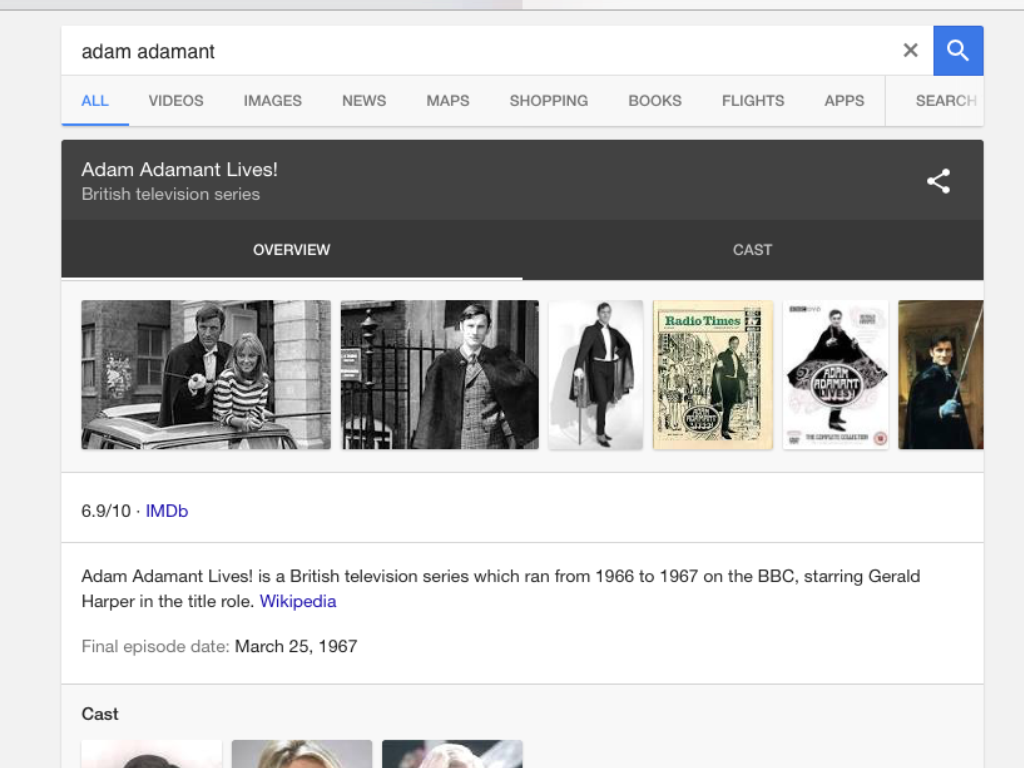Screen dimensions: 1024x768
Task: Open the APPS tab
Action: (x=844, y=101)
